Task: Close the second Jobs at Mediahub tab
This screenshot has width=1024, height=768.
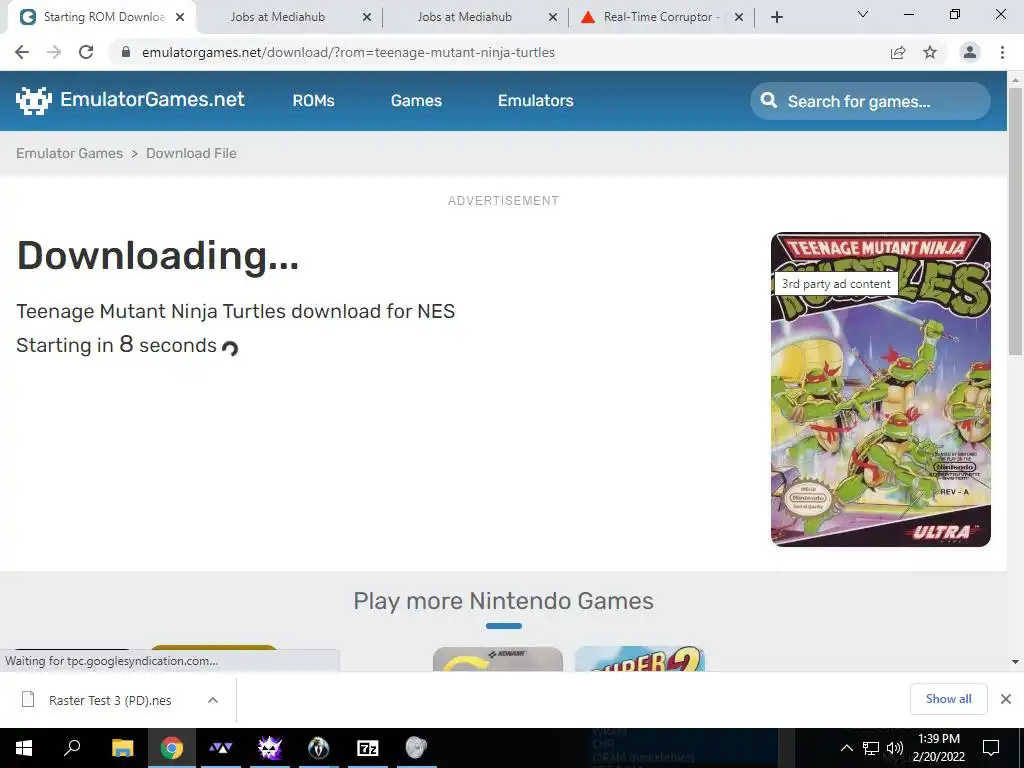Action: (553, 17)
